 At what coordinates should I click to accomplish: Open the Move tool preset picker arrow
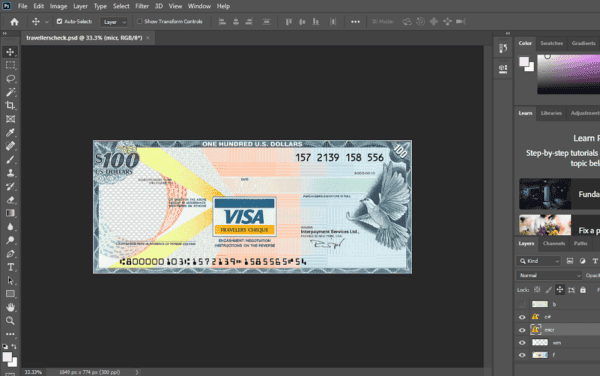click(x=46, y=22)
